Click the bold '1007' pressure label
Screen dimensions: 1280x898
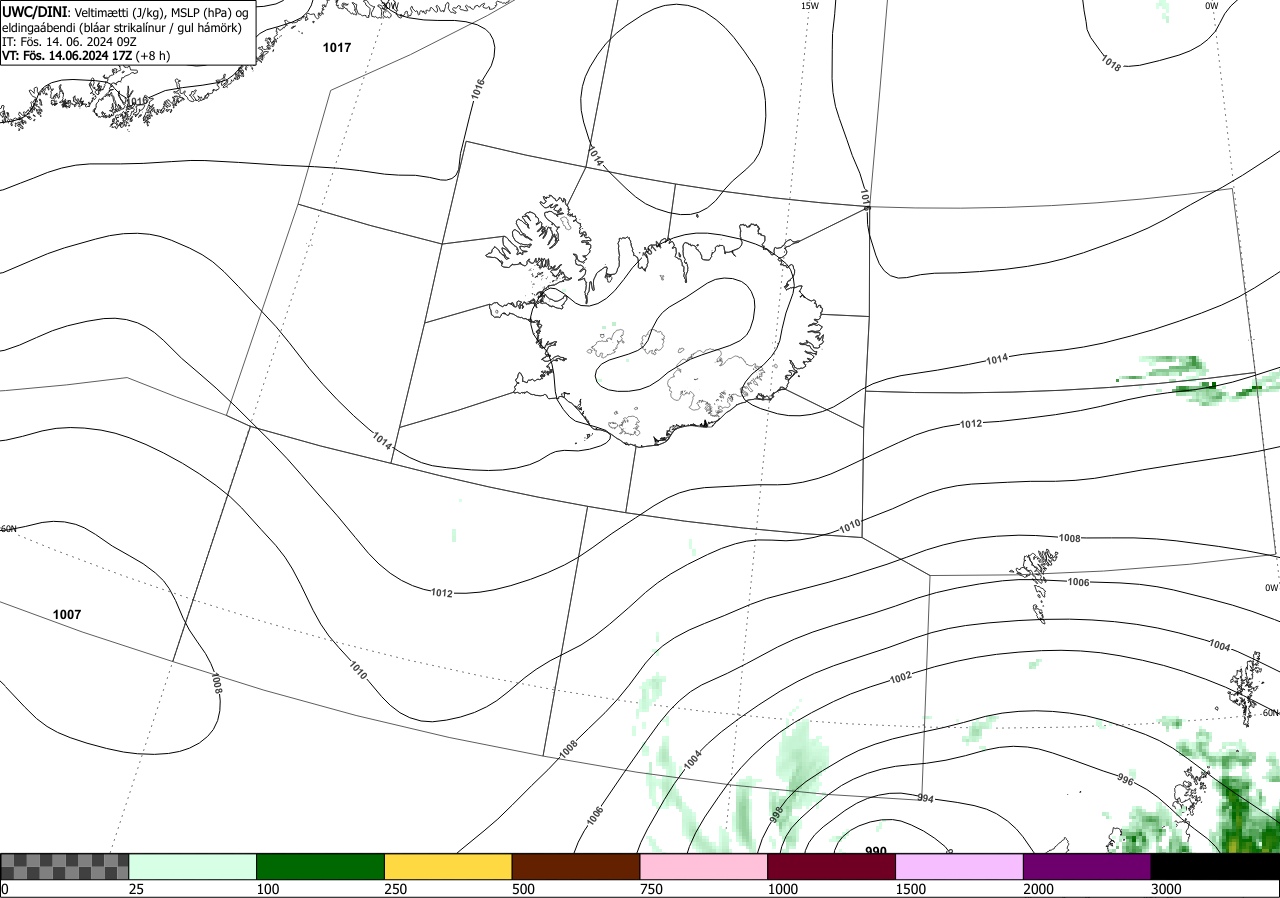pos(67,614)
